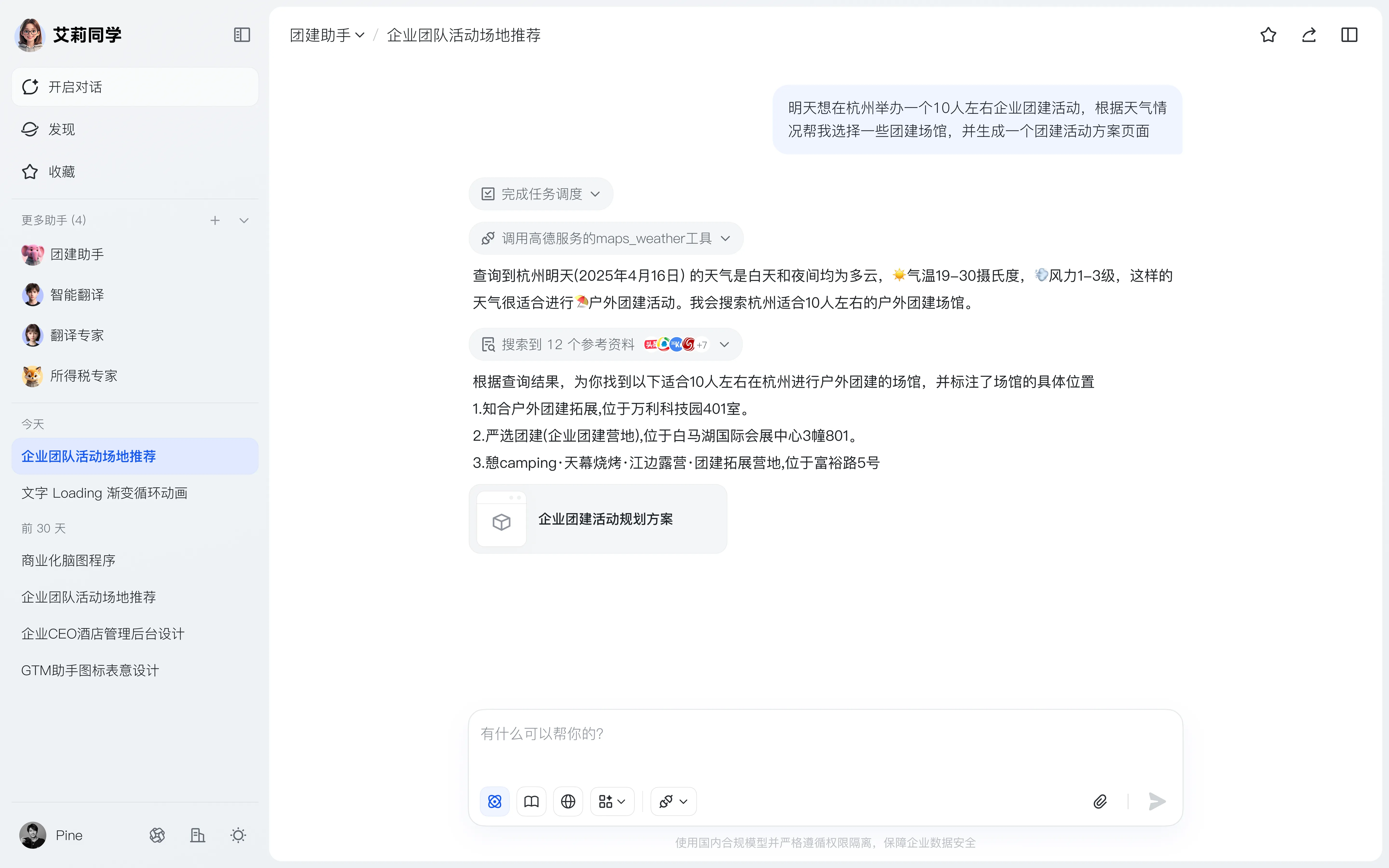Viewport: 1389px width, 868px height.
Task: Open the 发现 discover page
Action: coord(135,129)
